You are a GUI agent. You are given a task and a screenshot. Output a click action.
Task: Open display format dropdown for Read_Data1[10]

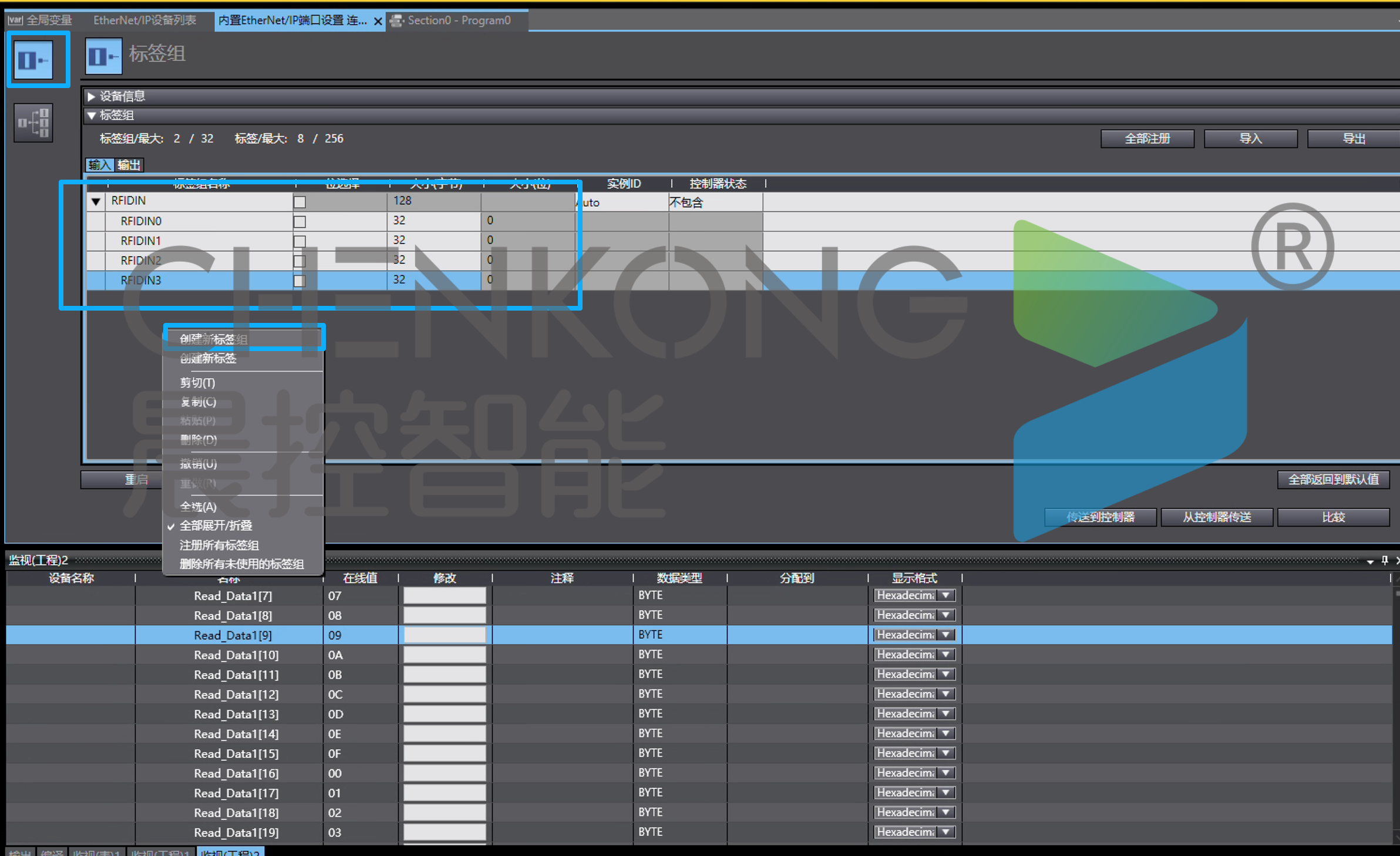click(945, 655)
